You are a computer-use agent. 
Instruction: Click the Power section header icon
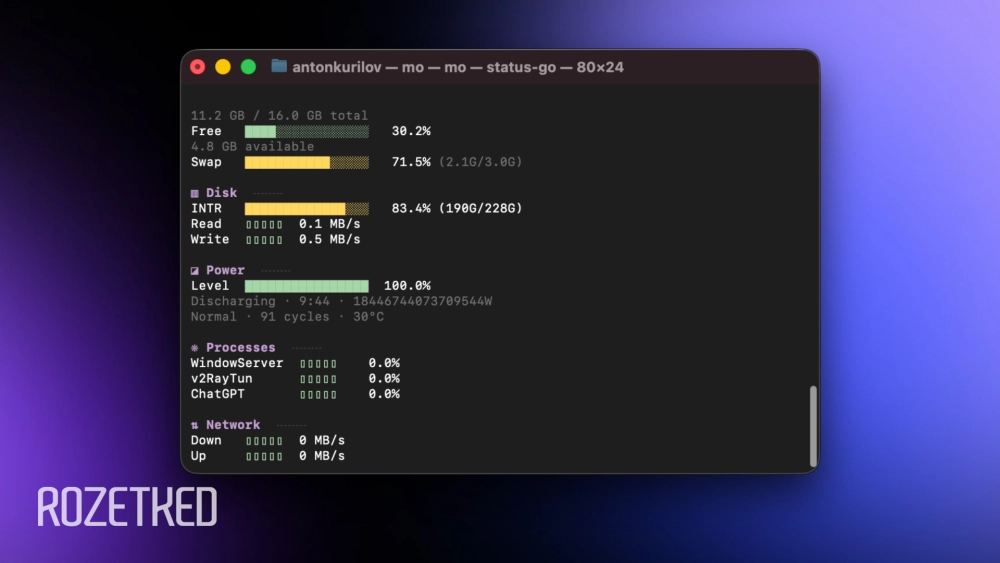(x=195, y=271)
